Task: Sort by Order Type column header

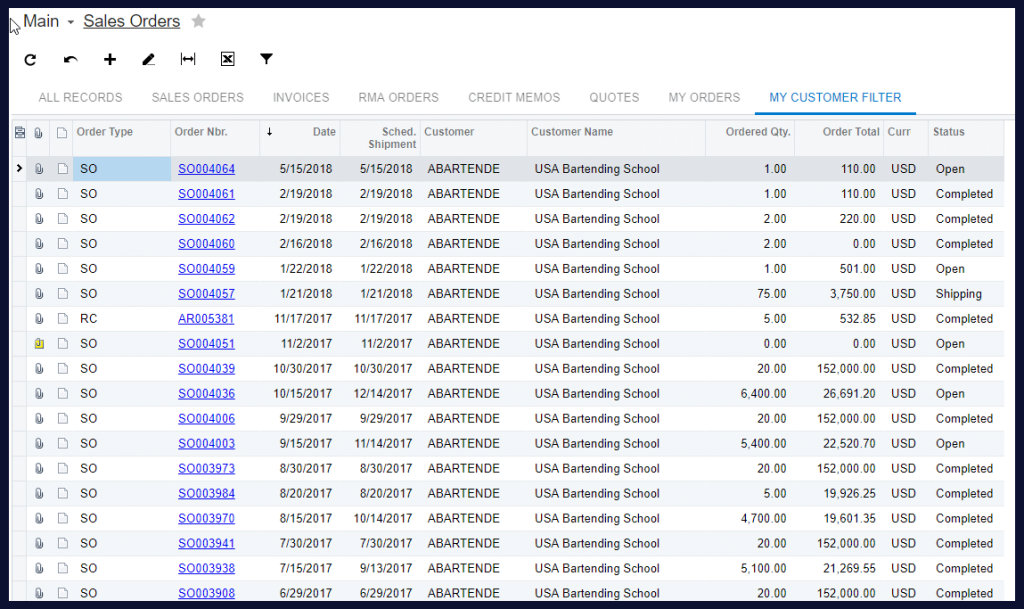Action: tap(104, 132)
